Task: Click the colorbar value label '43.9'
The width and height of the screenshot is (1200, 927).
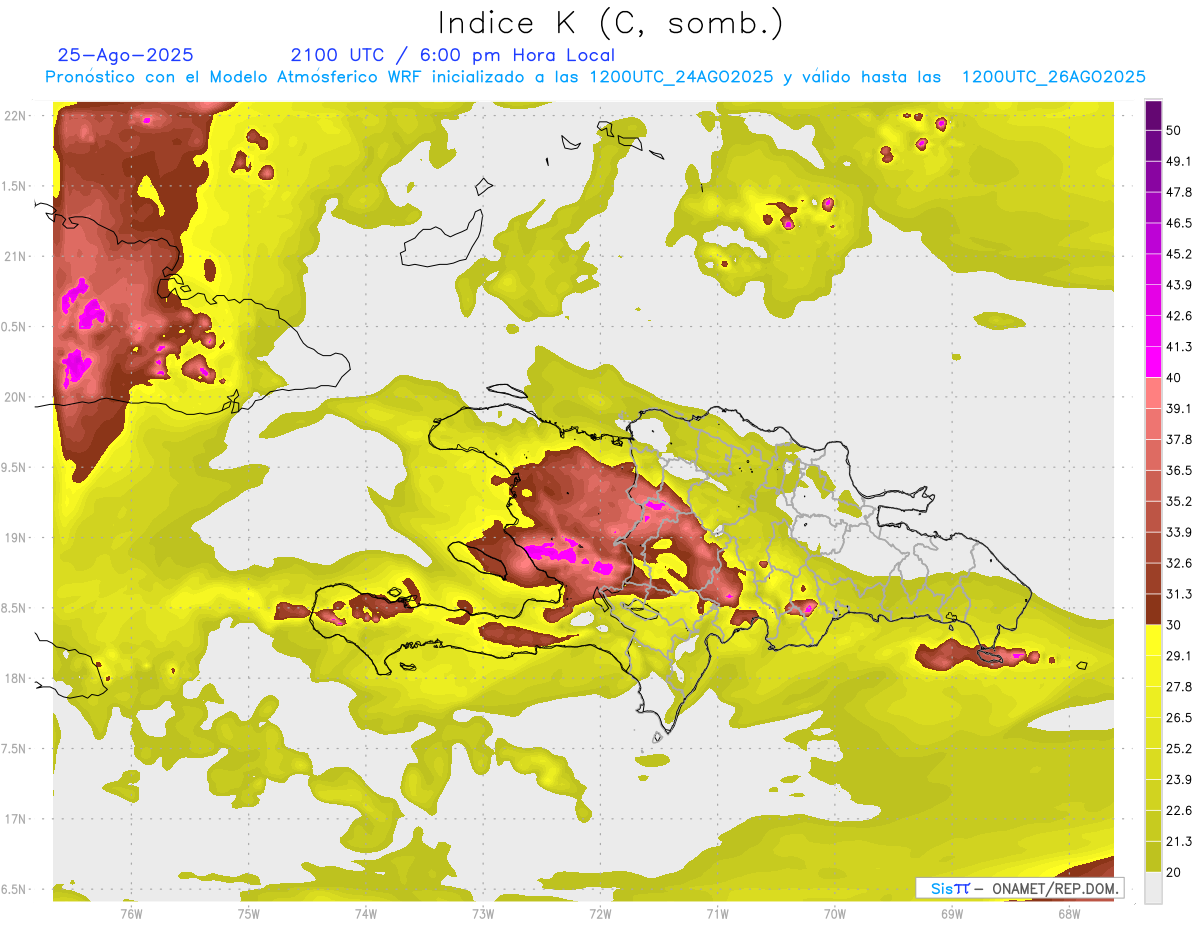Action: (x=1179, y=285)
